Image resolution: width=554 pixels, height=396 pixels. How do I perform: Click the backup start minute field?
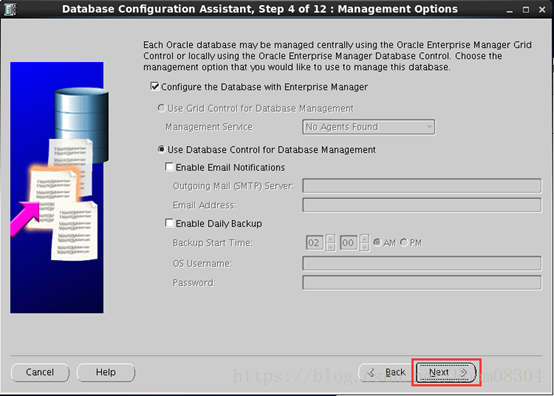click(x=348, y=243)
